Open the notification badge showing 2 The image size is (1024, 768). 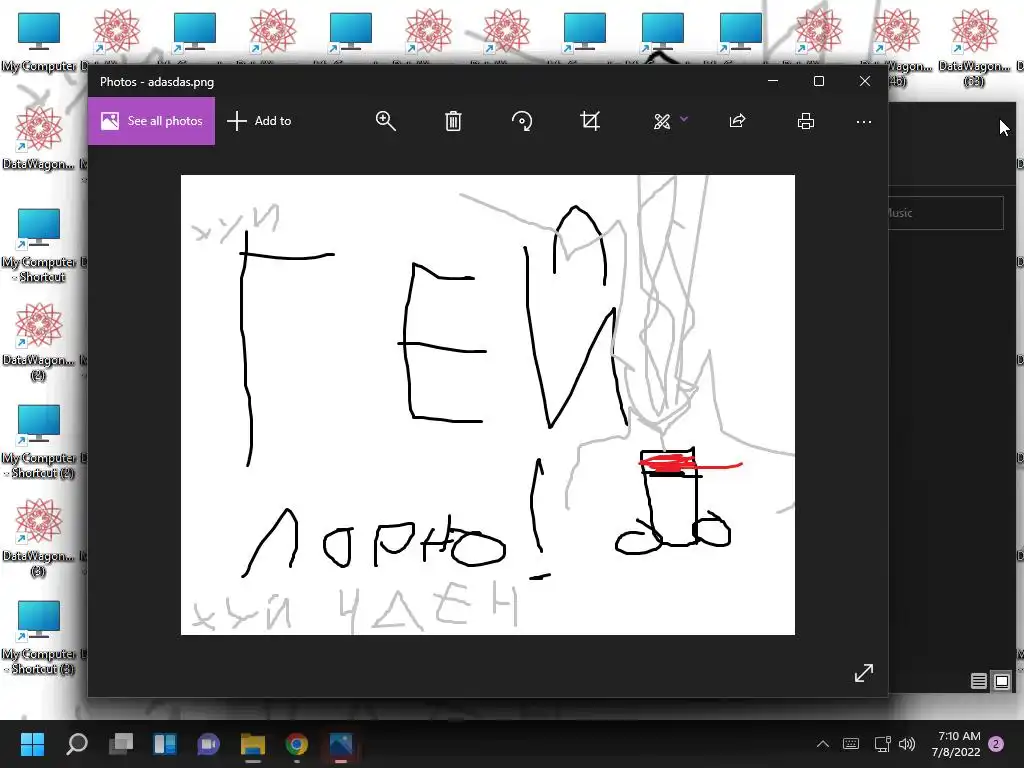(x=996, y=744)
